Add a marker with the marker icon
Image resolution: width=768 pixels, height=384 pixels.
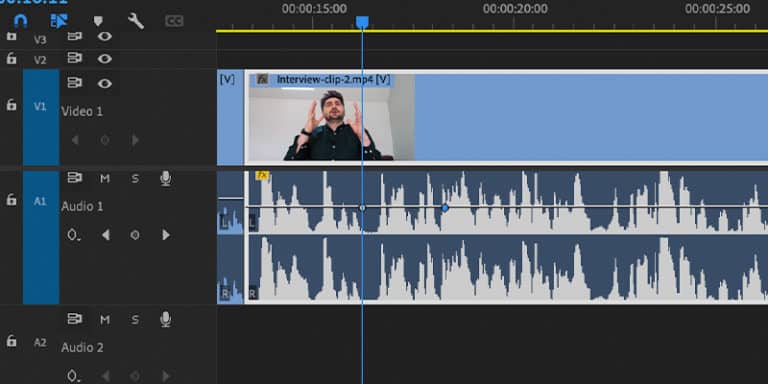pyautogui.click(x=98, y=21)
